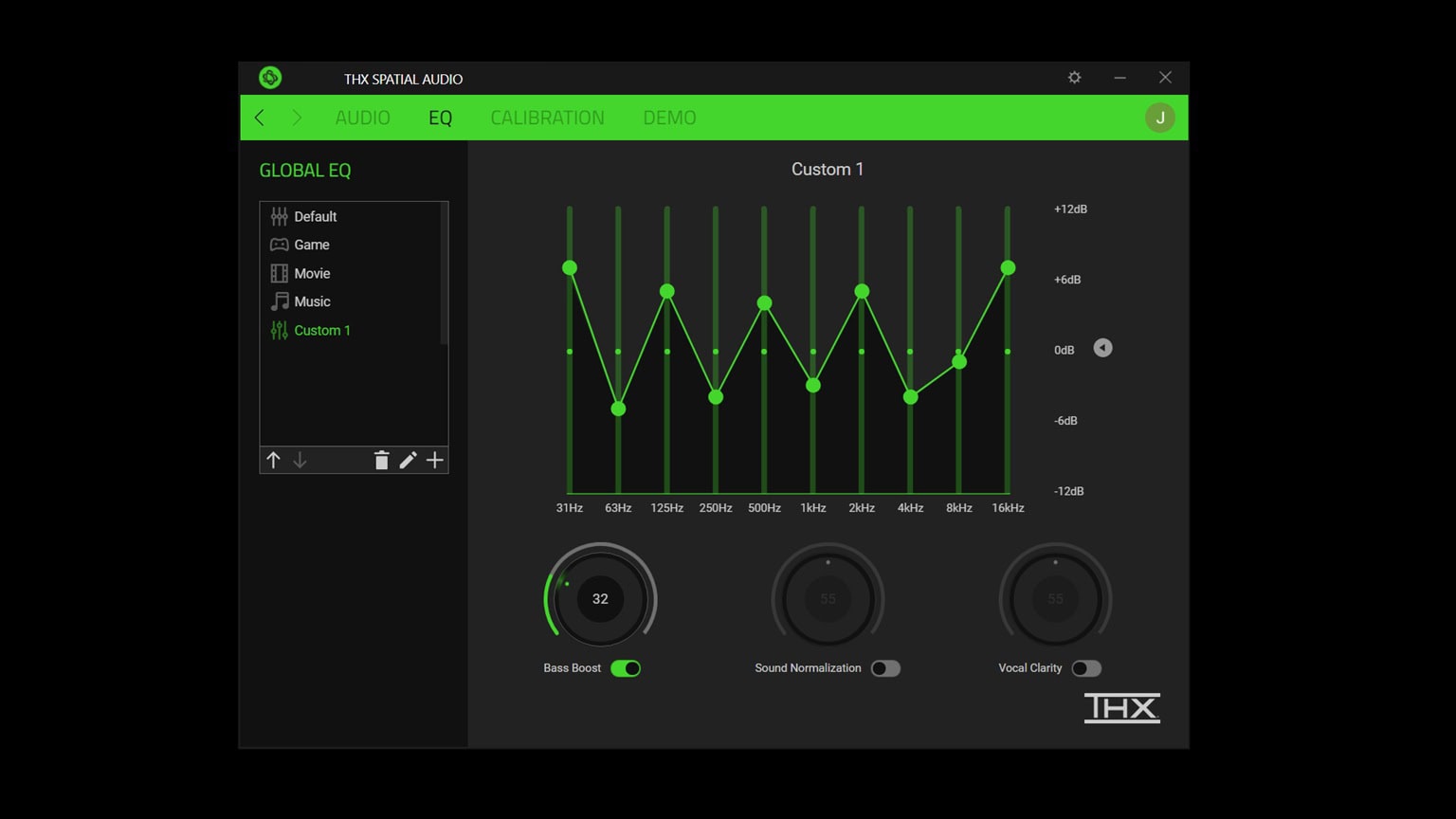This screenshot has width=1456, height=819.
Task: Click the Razer logo icon in title bar
Action: tap(270, 78)
